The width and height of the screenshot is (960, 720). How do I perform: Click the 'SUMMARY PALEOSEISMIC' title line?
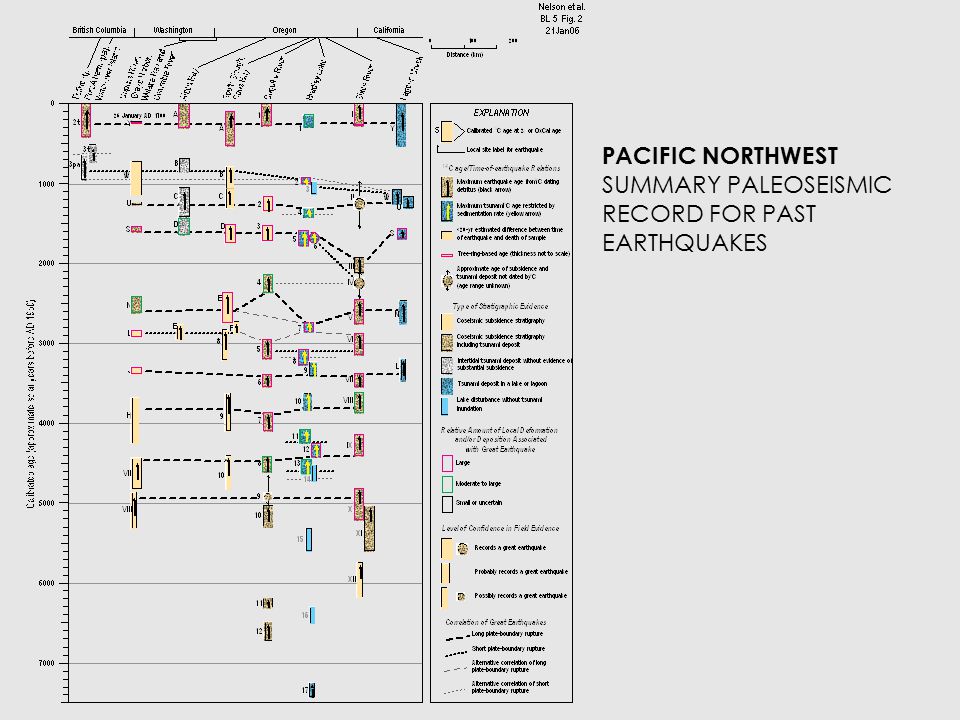coord(746,185)
